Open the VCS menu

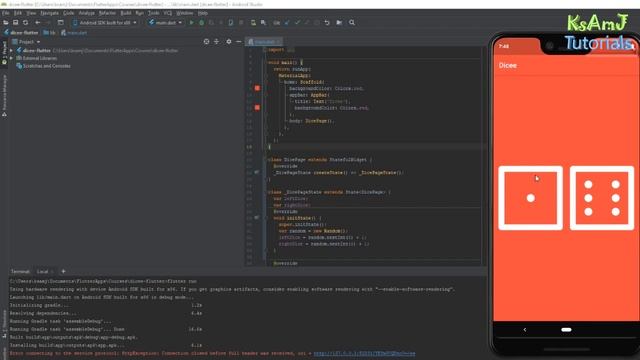(x=168, y=13)
